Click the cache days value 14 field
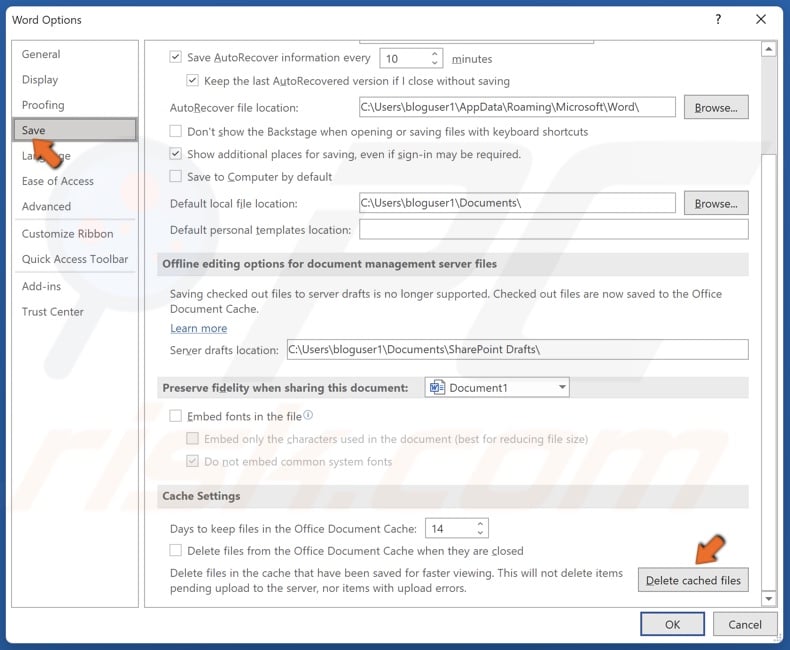The image size is (790, 650). pyautogui.click(x=450, y=529)
